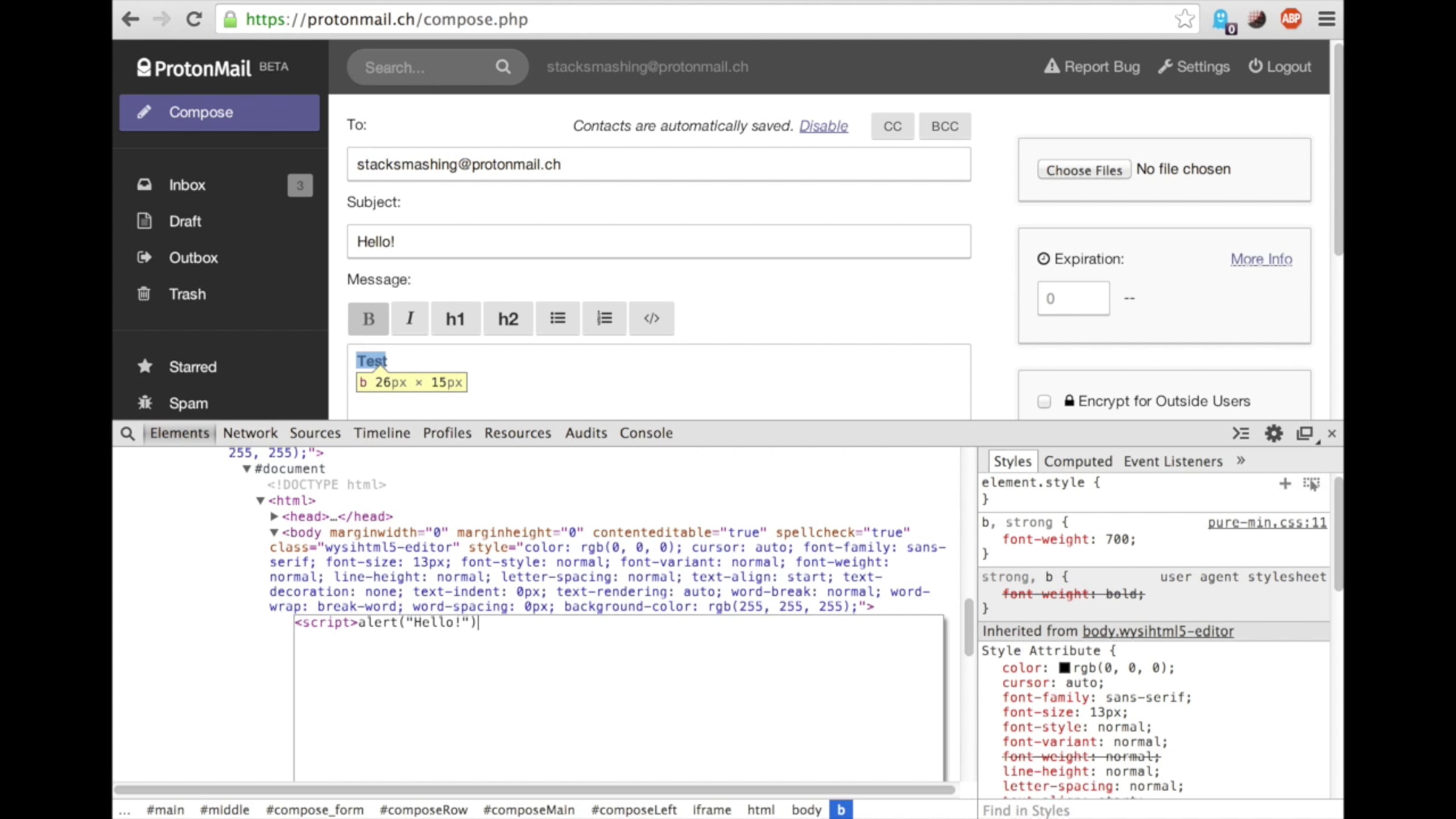This screenshot has height=819, width=1456.
Task: Switch to the Resources tab
Action: [x=517, y=433]
